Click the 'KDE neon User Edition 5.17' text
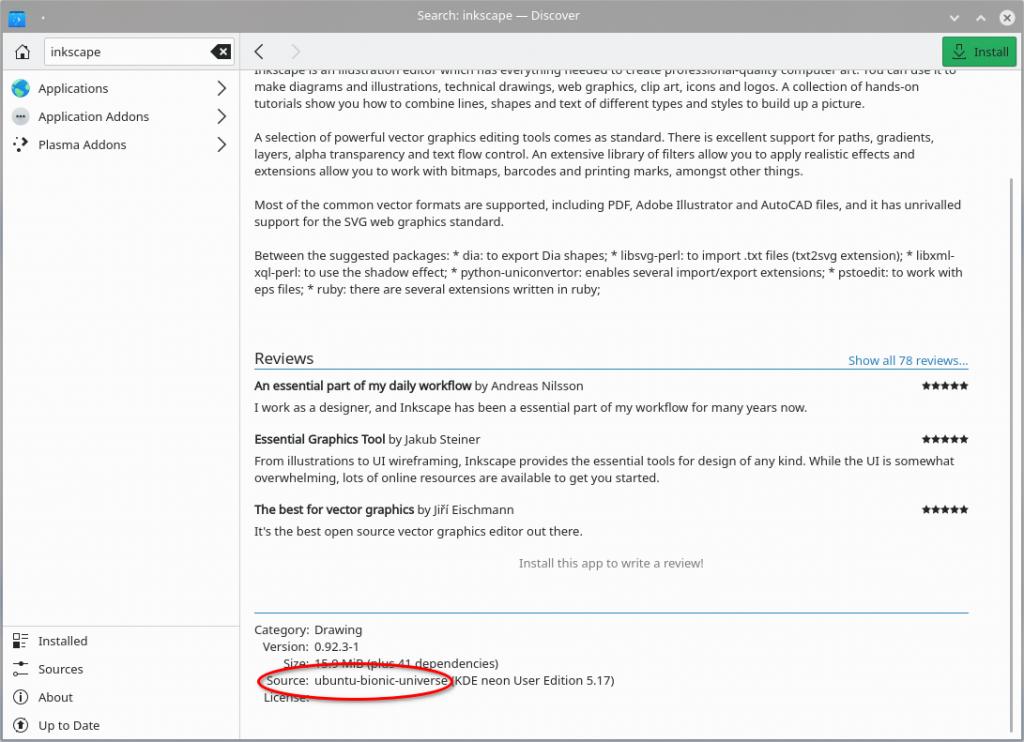1024x742 pixels. [x=533, y=681]
